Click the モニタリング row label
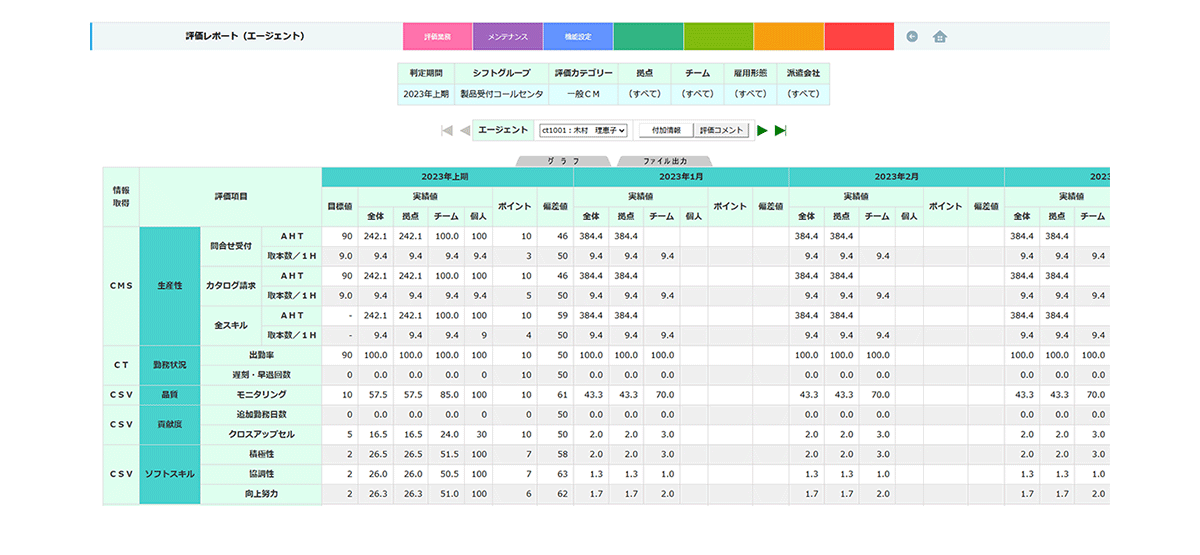 click(x=262, y=395)
